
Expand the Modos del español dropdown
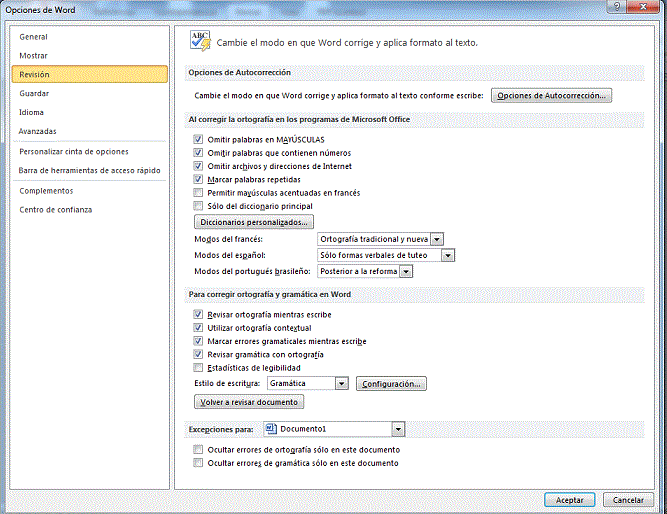pyautogui.click(x=448, y=255)
